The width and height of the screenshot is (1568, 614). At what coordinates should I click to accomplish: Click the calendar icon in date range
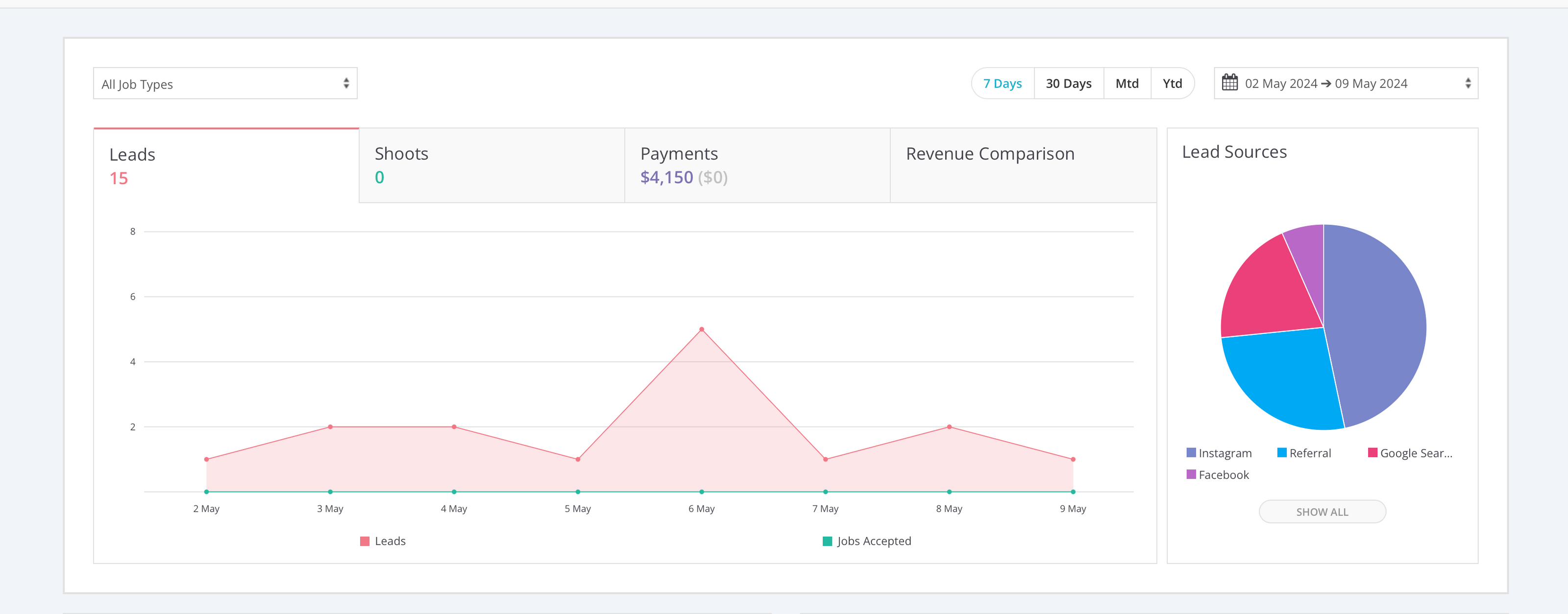(1229, 83)
